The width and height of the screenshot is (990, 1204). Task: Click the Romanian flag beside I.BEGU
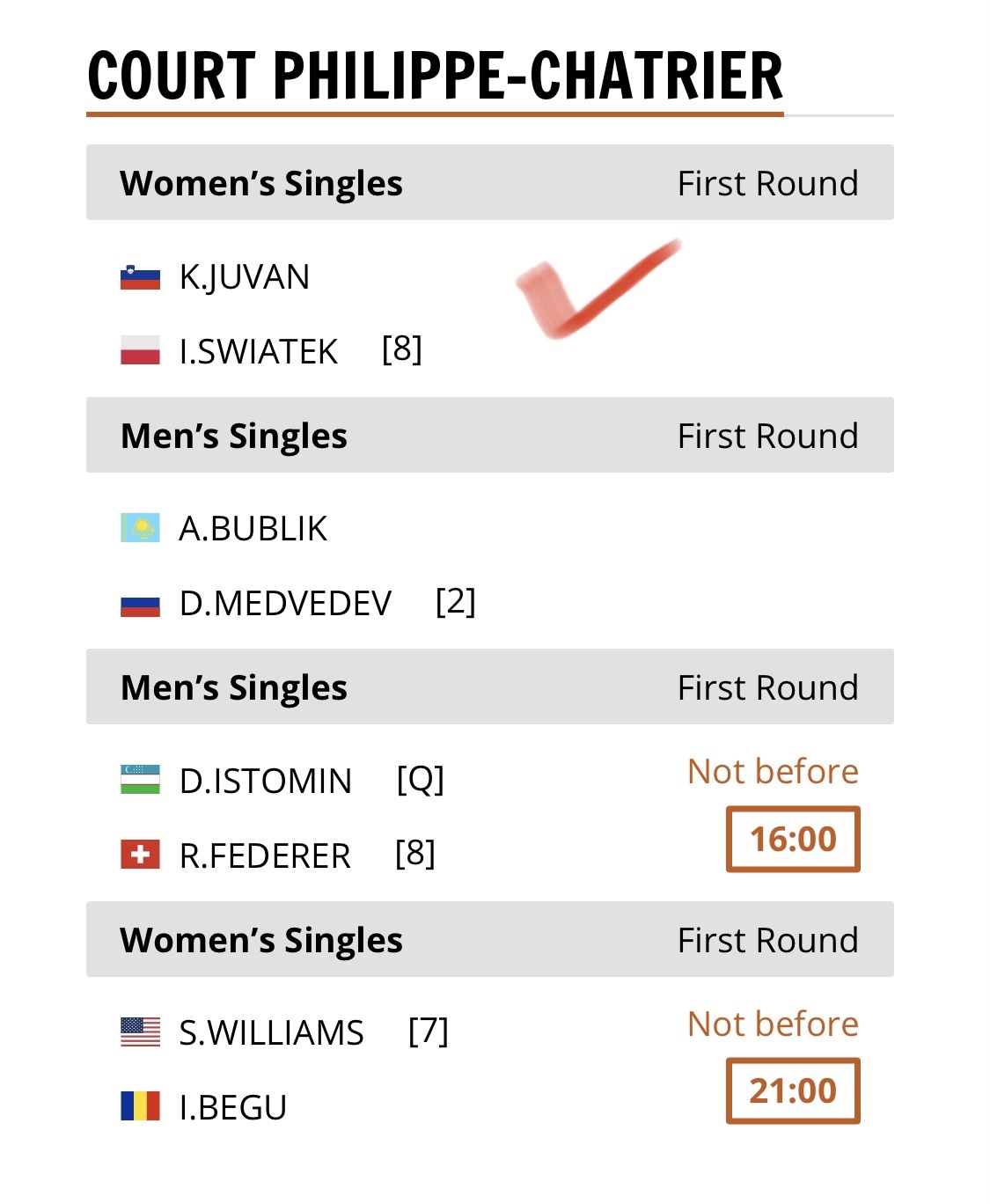[x=140, y=1106]
